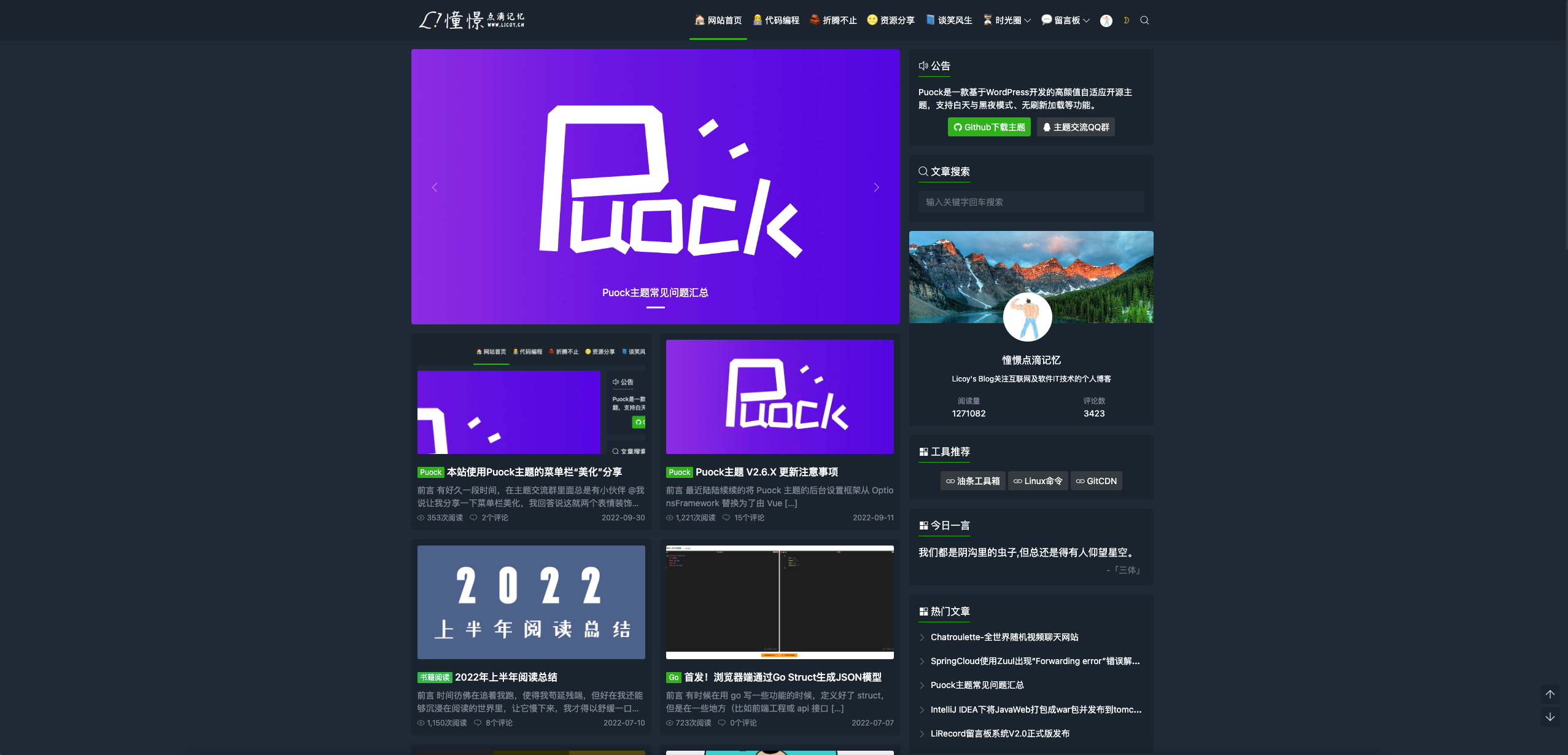The width and height of the screenshot is (1568, 755).
Task: Focus the 输入关键字回车搜索 search field
Action: point(1031,202)
